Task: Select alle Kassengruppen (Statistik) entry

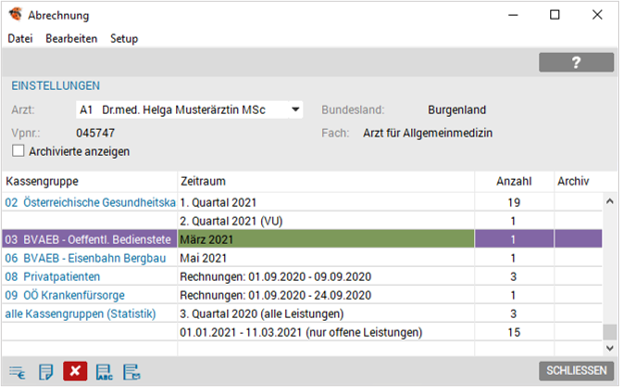Action: pos(80,314)
